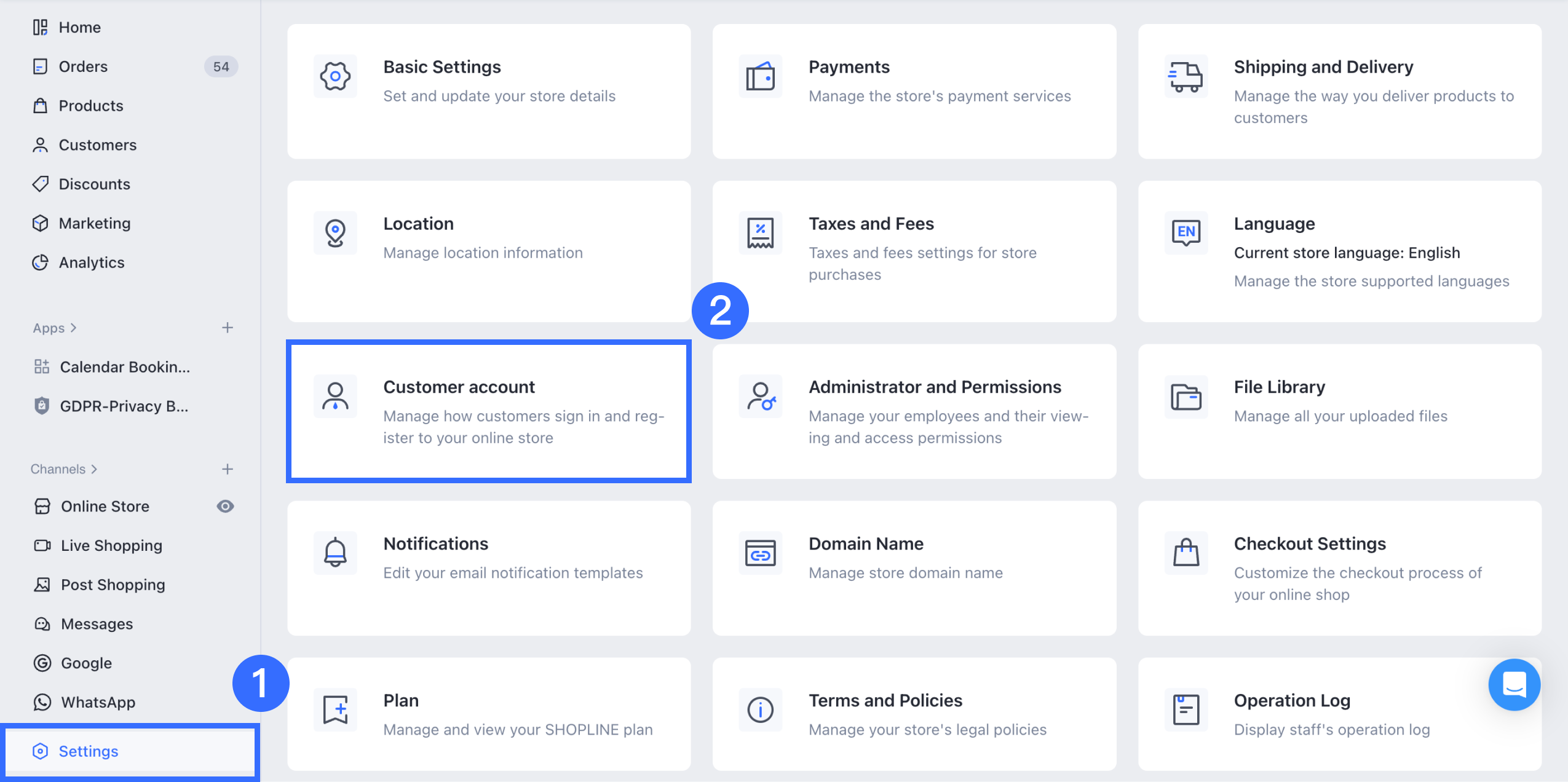The height and width of the screenshot is (782, 1568).
Task: Click the Notifications bell icon
Action: point(335,552)
